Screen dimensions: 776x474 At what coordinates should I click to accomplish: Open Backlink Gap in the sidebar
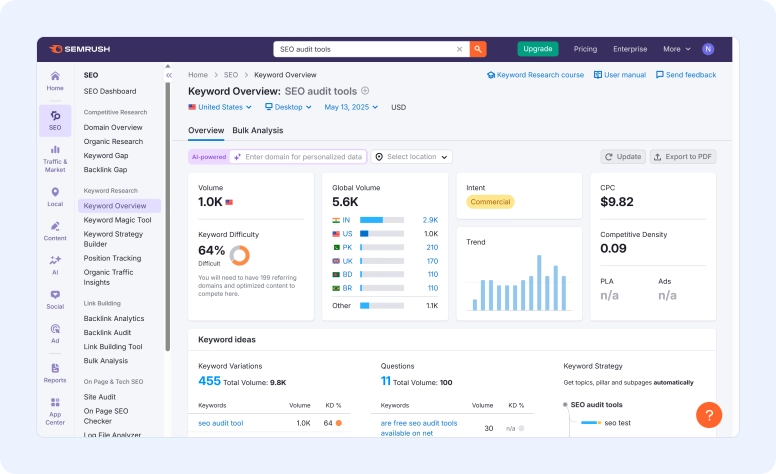pos(105,169)
